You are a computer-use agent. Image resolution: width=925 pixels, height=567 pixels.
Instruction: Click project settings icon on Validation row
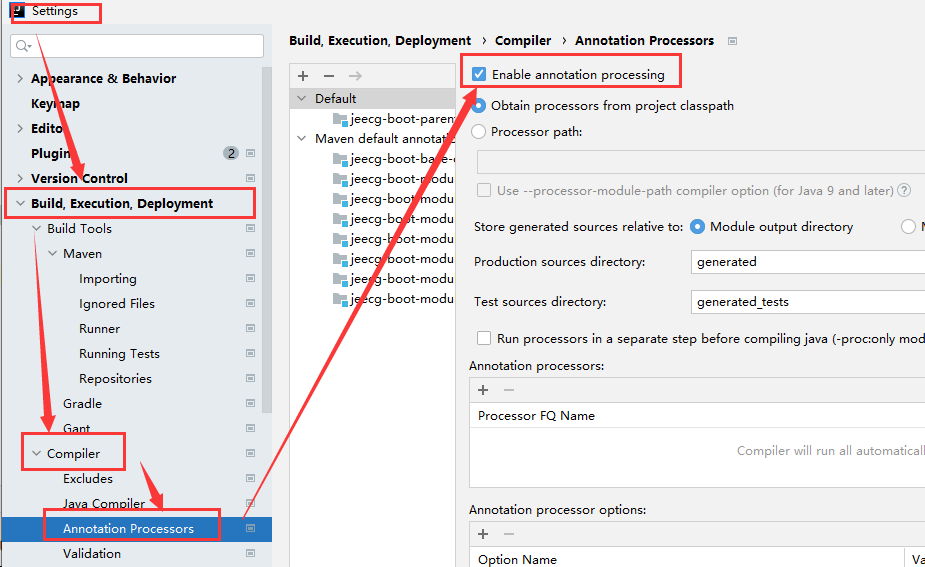click(x=251, y=553)
